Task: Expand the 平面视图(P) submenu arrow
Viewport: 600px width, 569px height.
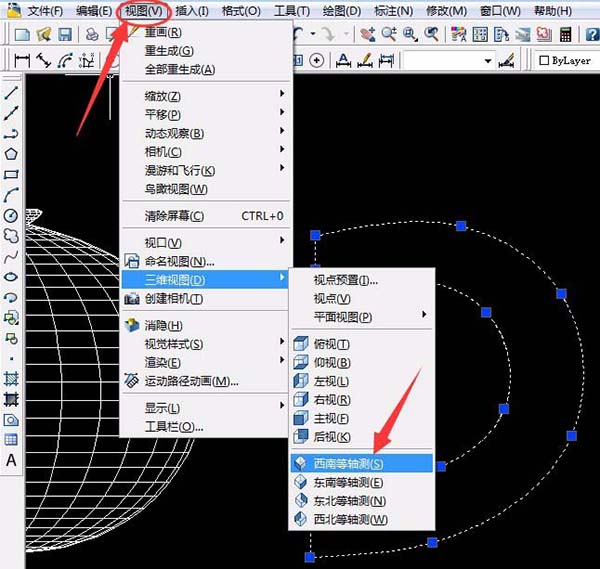Action: tap(424, 315)
